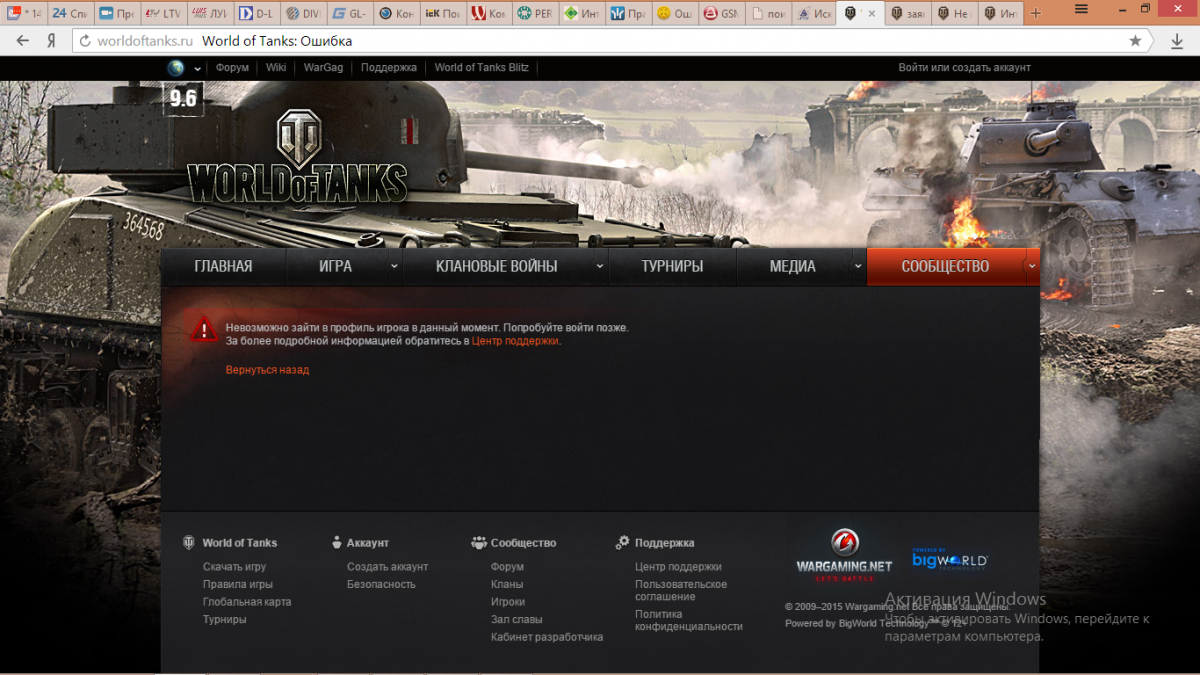Image resolution: width=1200 pixels, height=675 pixels.
Task: Open the WarGag link in top bar
Action: pos(323,68)
